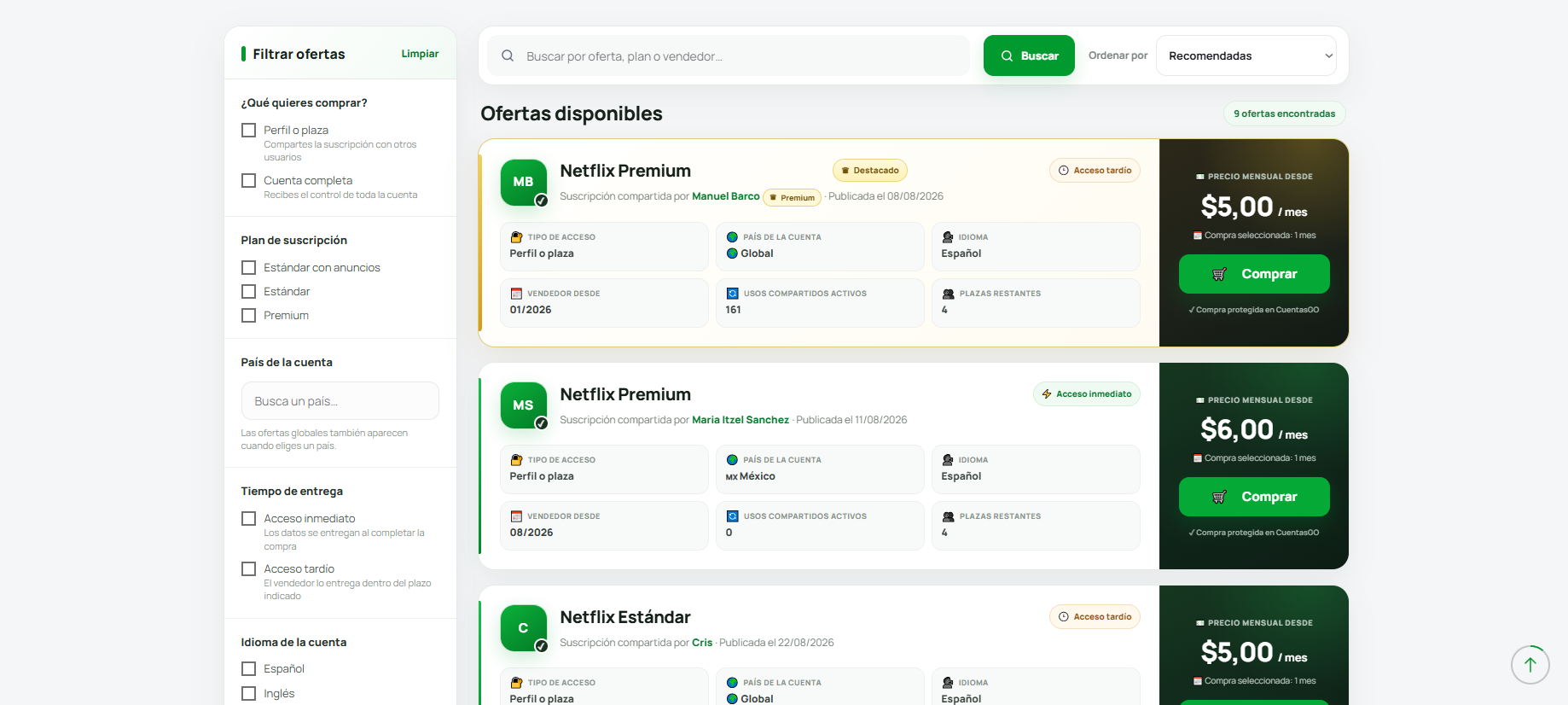Click the '9 ofertas encontradas' counter
The width and height of the screenshot is (1568, 705).
point(1285,114)
